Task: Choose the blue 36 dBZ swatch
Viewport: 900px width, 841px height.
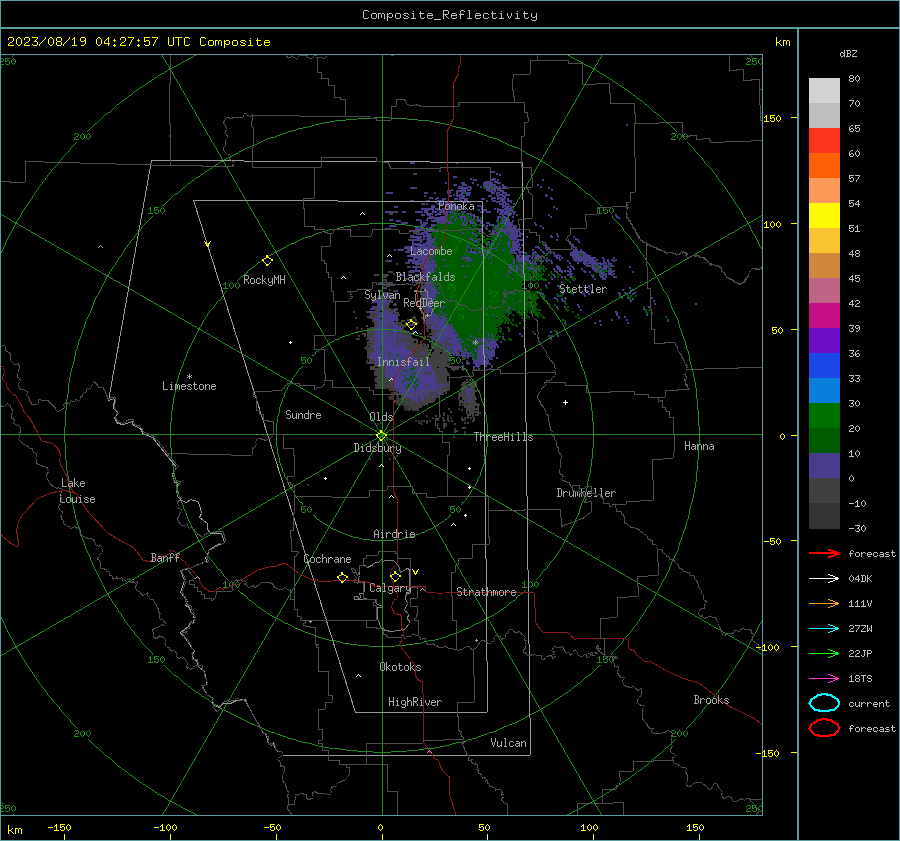Action: pos(824,365)
